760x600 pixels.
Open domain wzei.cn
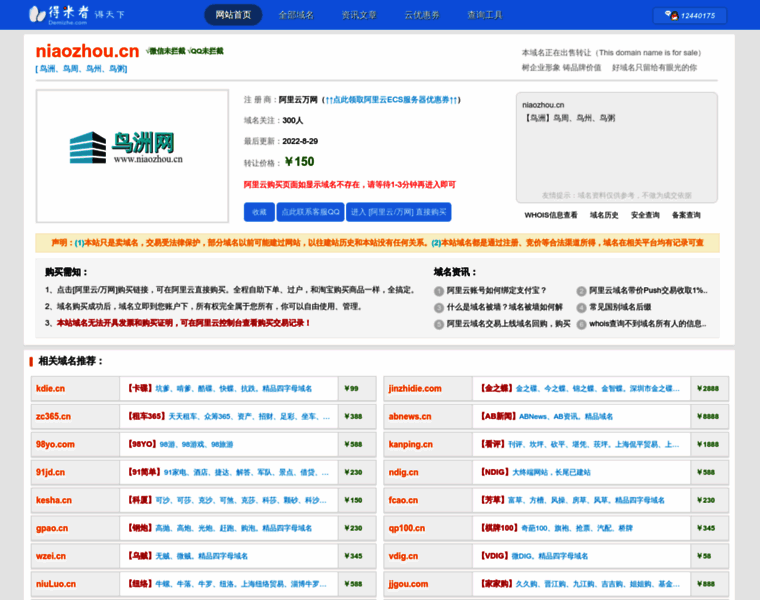coord(51,556)
